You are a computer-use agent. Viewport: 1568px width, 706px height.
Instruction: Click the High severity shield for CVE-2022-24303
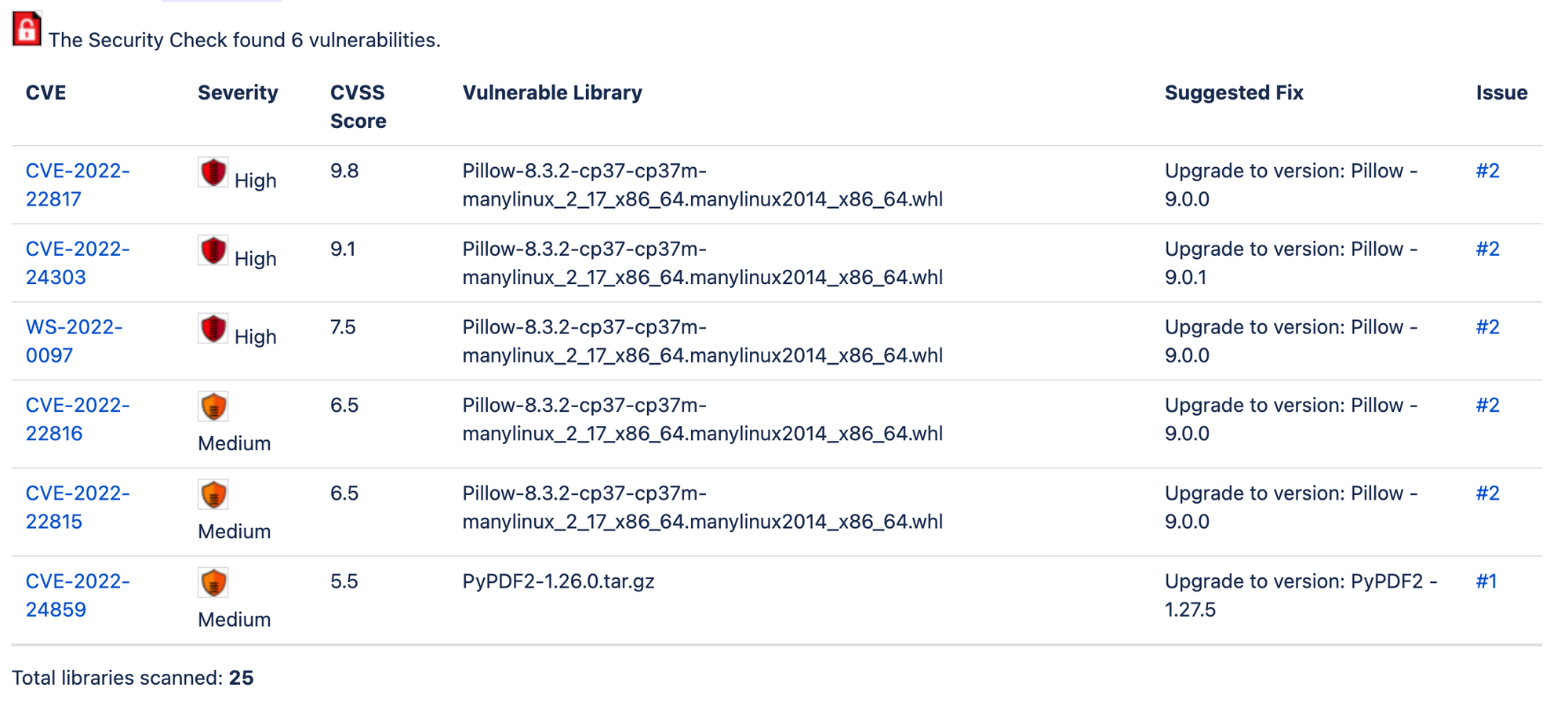[213, 251]
